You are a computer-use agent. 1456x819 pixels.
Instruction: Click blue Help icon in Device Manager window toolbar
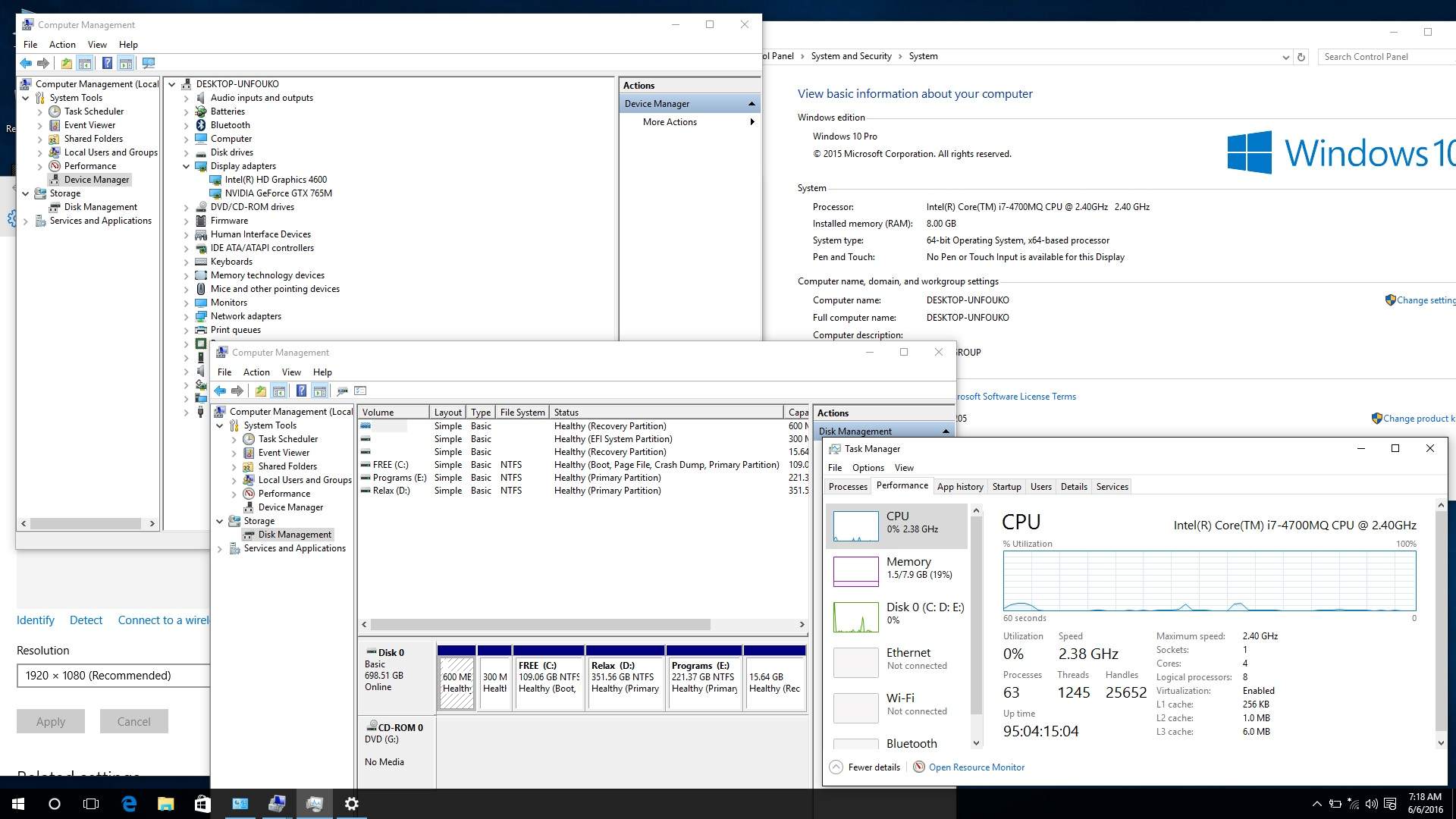(x=107, y=64)
